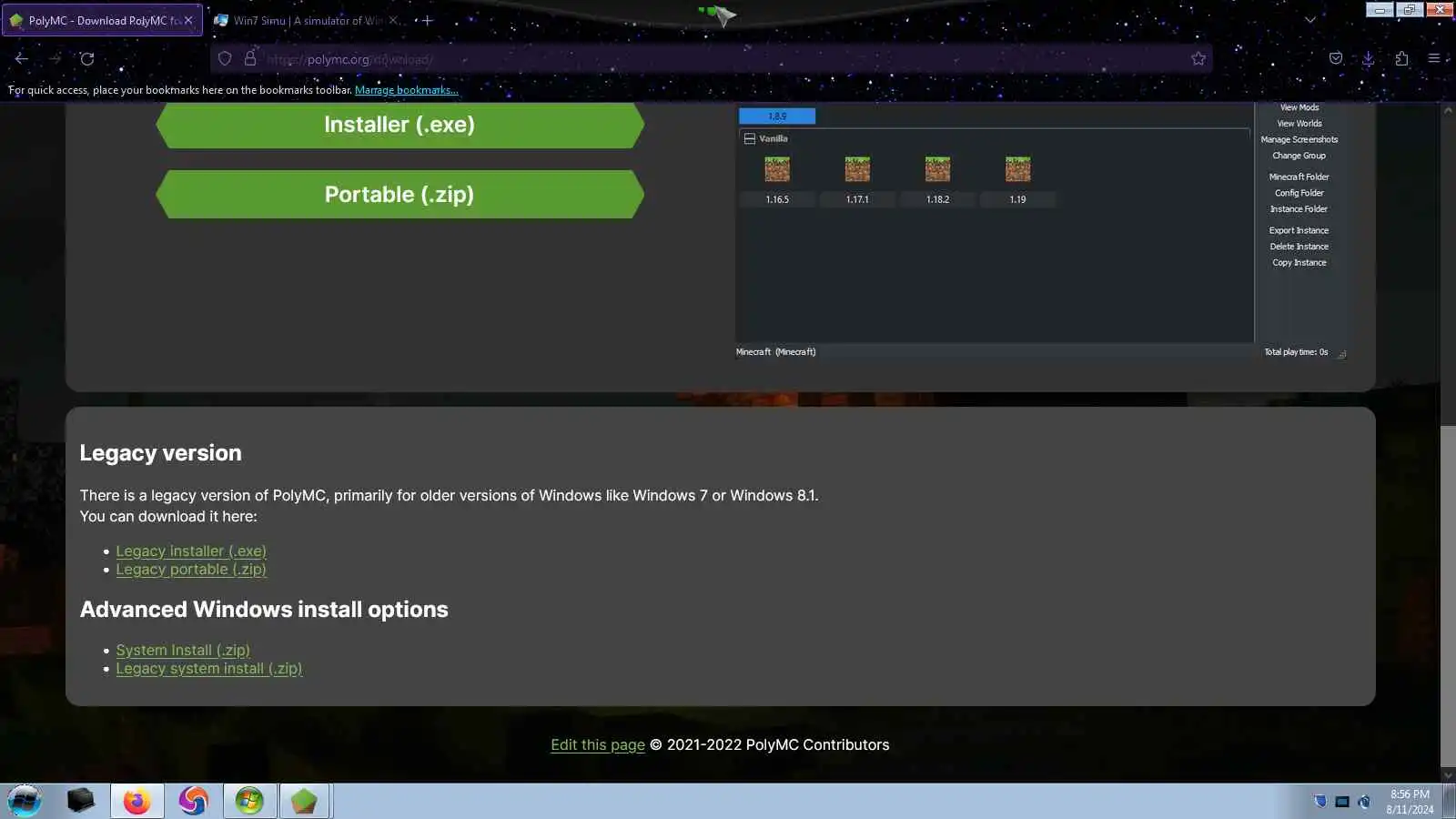
Task: Open Legacy portable (.zip) link
Action: point(191,570)
